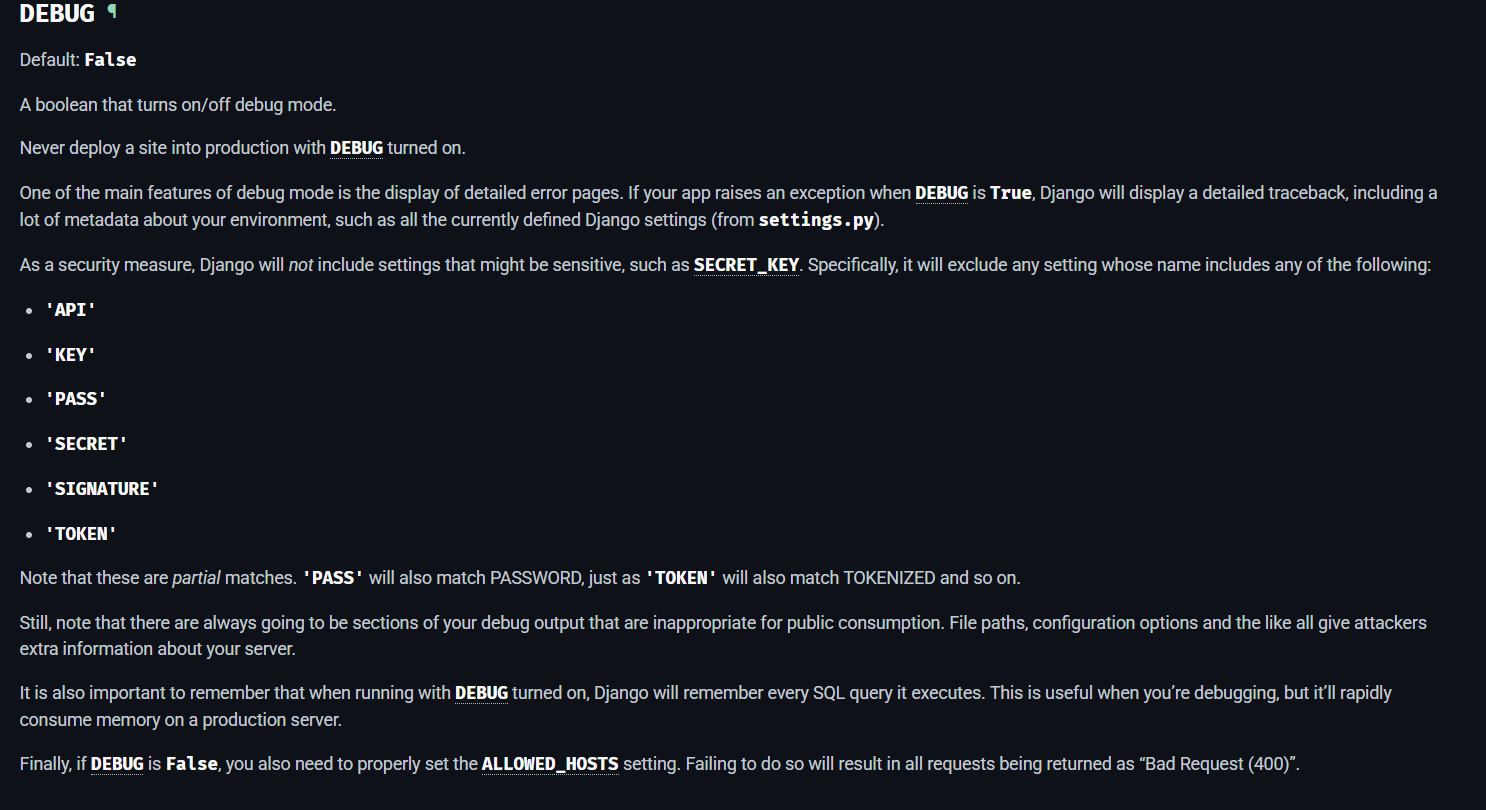Screen dimensions: 1486x810
Task: Click the 'API' bullet list item
Action: pos(71,310)
